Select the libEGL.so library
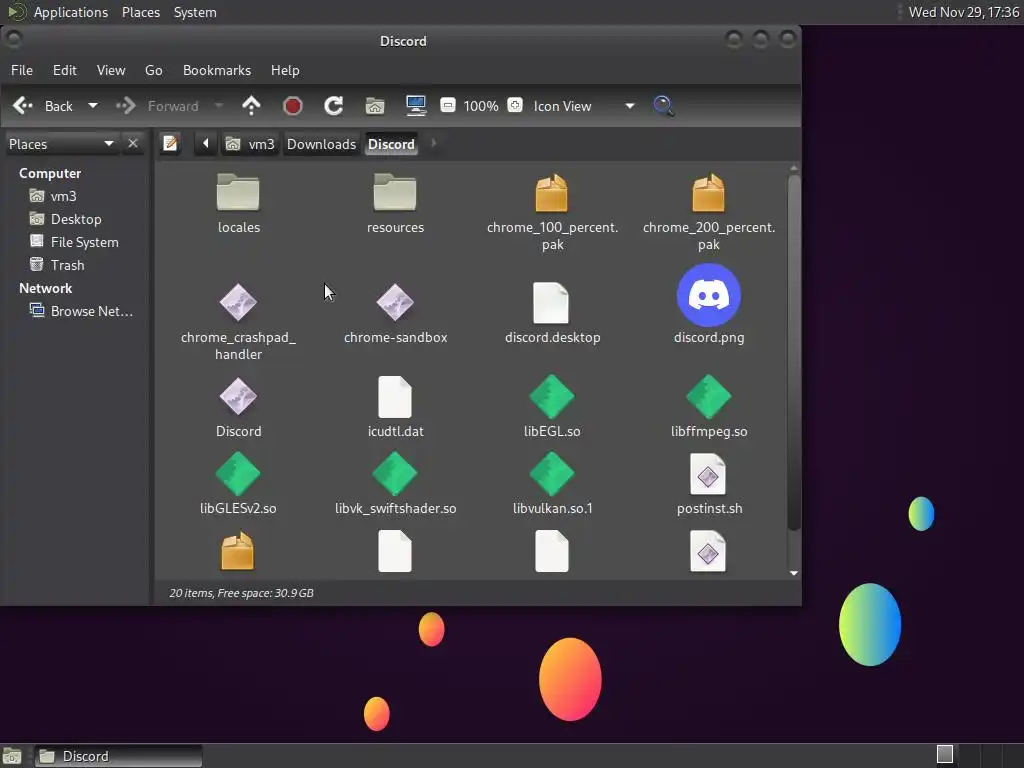1024x768 pixels. coord(552,407)
